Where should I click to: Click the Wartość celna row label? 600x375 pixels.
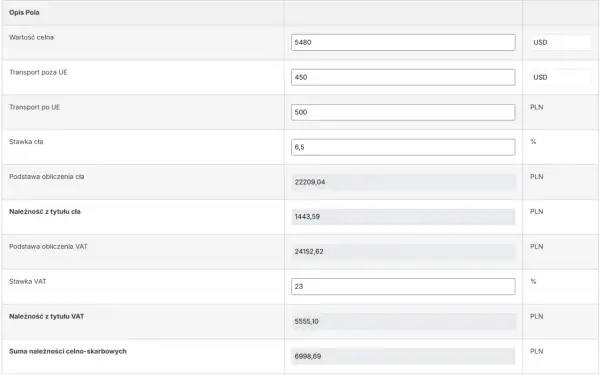click(x=31, y=38)
